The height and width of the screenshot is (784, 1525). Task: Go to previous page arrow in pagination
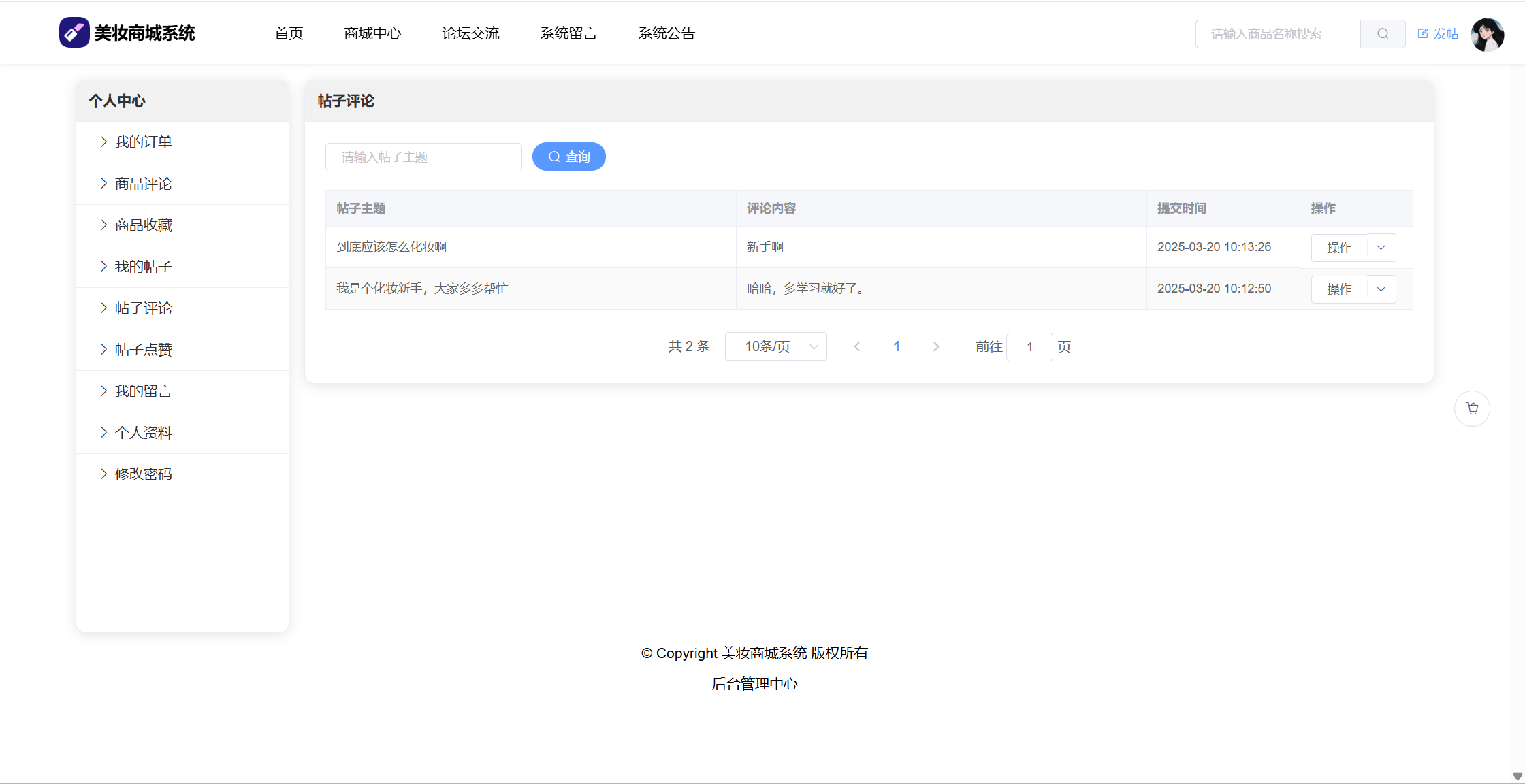pyautogui.click(x=857, y=346)
